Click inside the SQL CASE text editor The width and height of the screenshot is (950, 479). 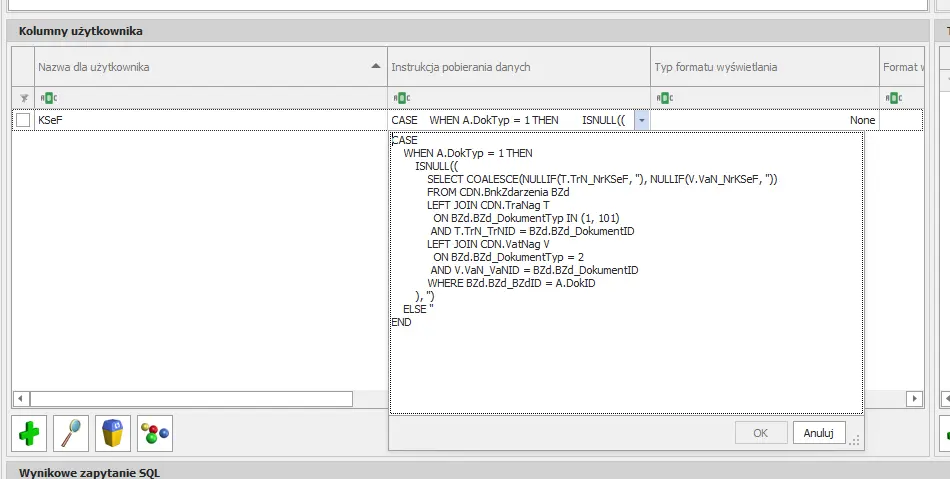[626, 273]
